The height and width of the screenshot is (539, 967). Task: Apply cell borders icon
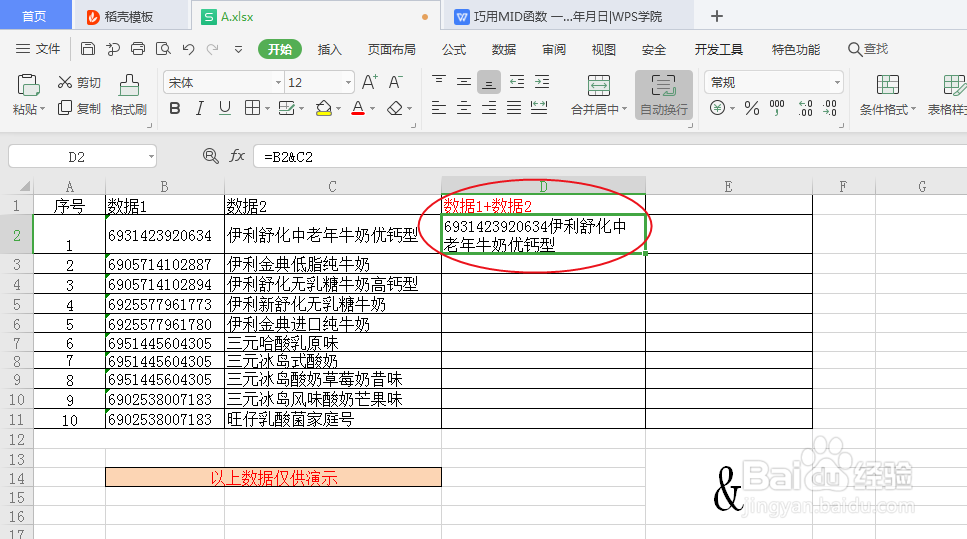(252, 109)
